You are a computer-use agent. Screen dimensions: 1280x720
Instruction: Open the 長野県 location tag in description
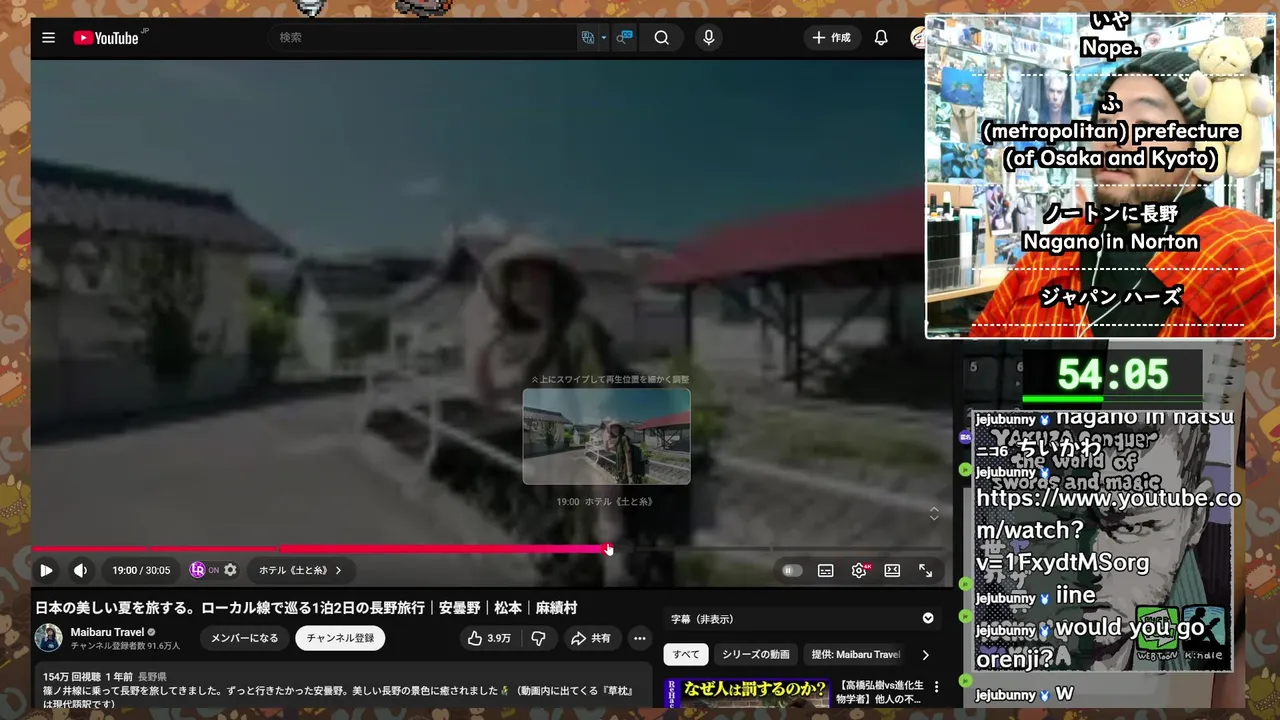(153, 677)
